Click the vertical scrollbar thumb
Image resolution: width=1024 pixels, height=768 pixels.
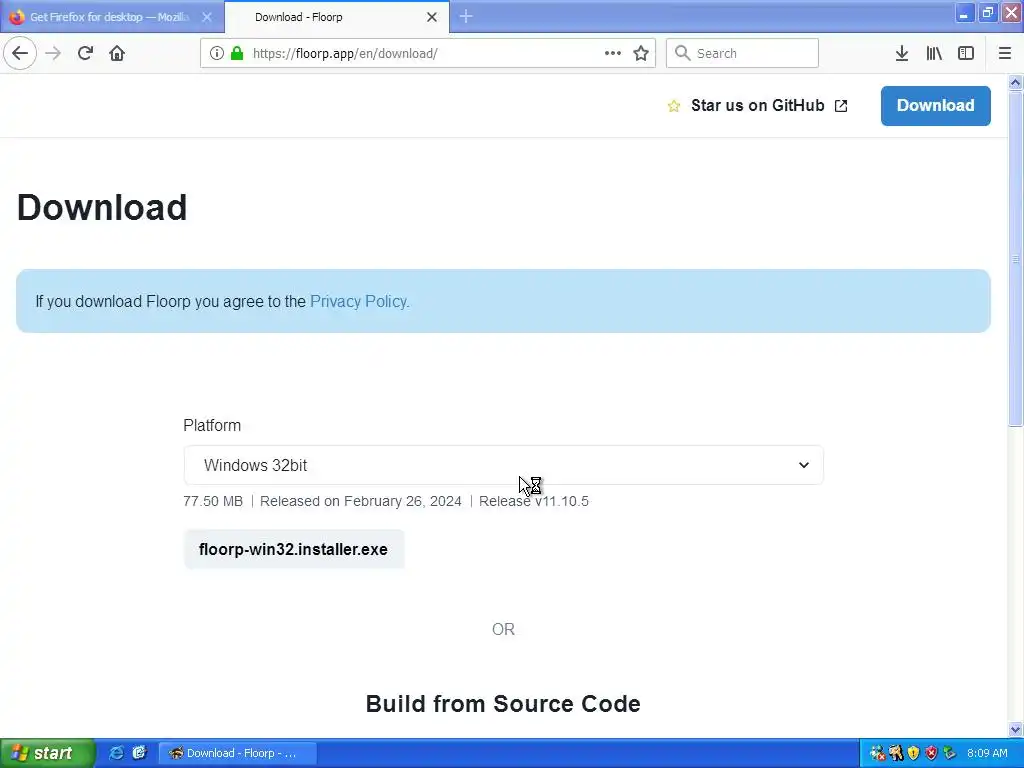(1015, 259)
